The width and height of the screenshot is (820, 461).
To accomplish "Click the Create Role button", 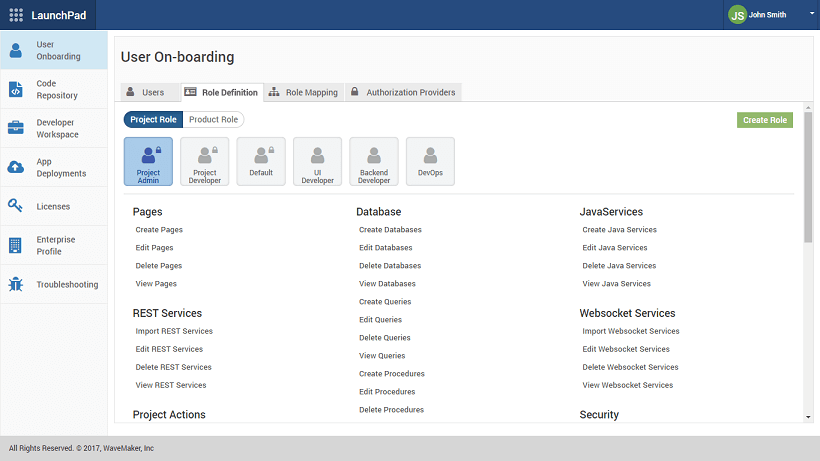I will coord(764,120).
